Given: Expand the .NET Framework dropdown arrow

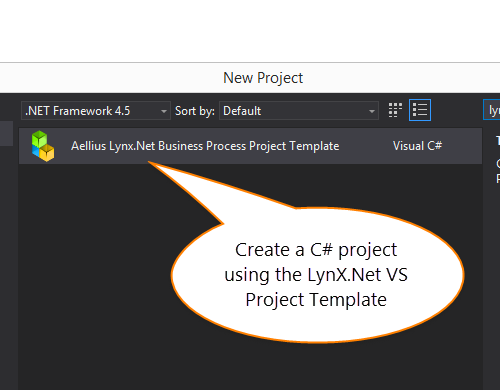Looking at the screenshot, I should [x=164, y=111].
